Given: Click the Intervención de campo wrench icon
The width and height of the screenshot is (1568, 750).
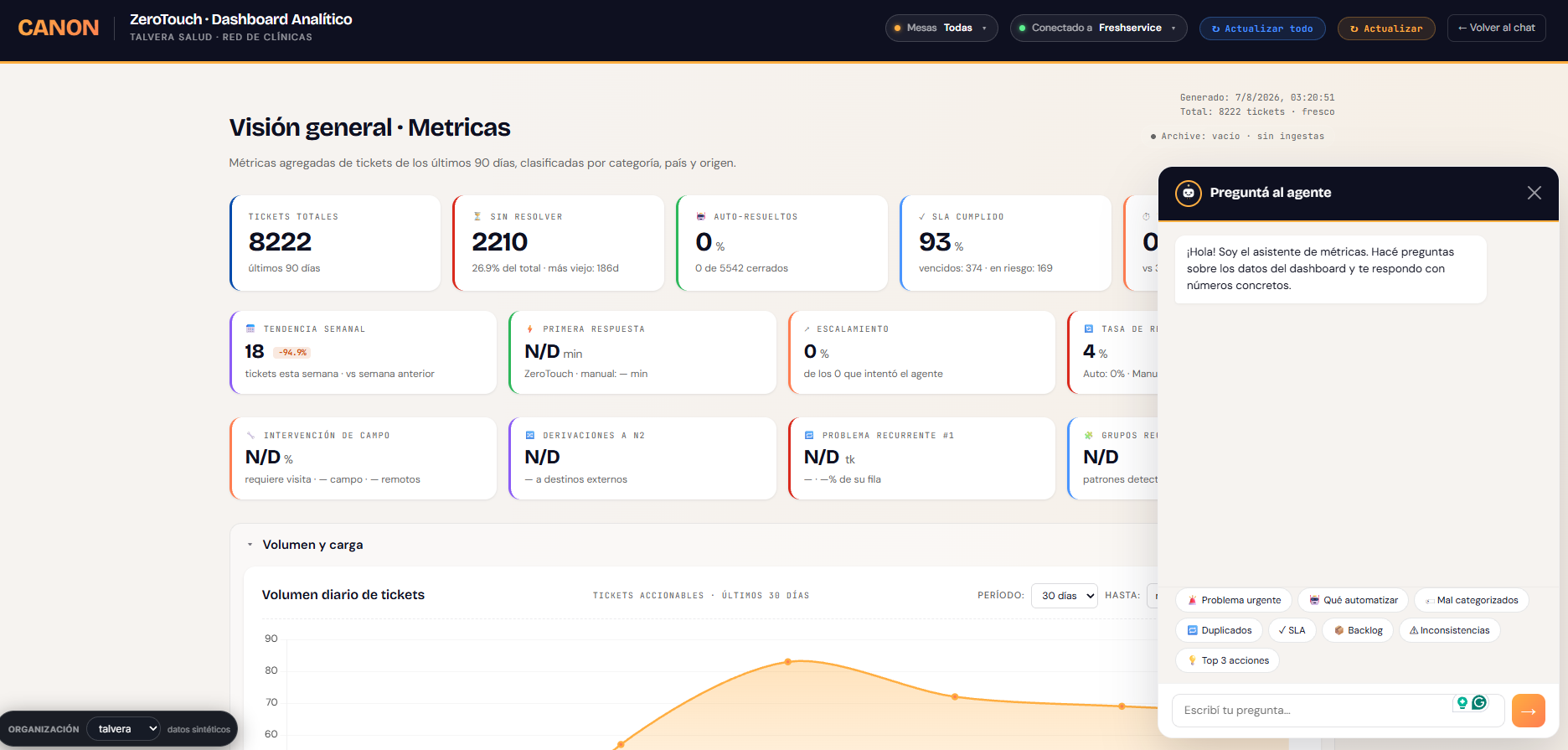Looking at the screenshot, I should tap(250, 435).
